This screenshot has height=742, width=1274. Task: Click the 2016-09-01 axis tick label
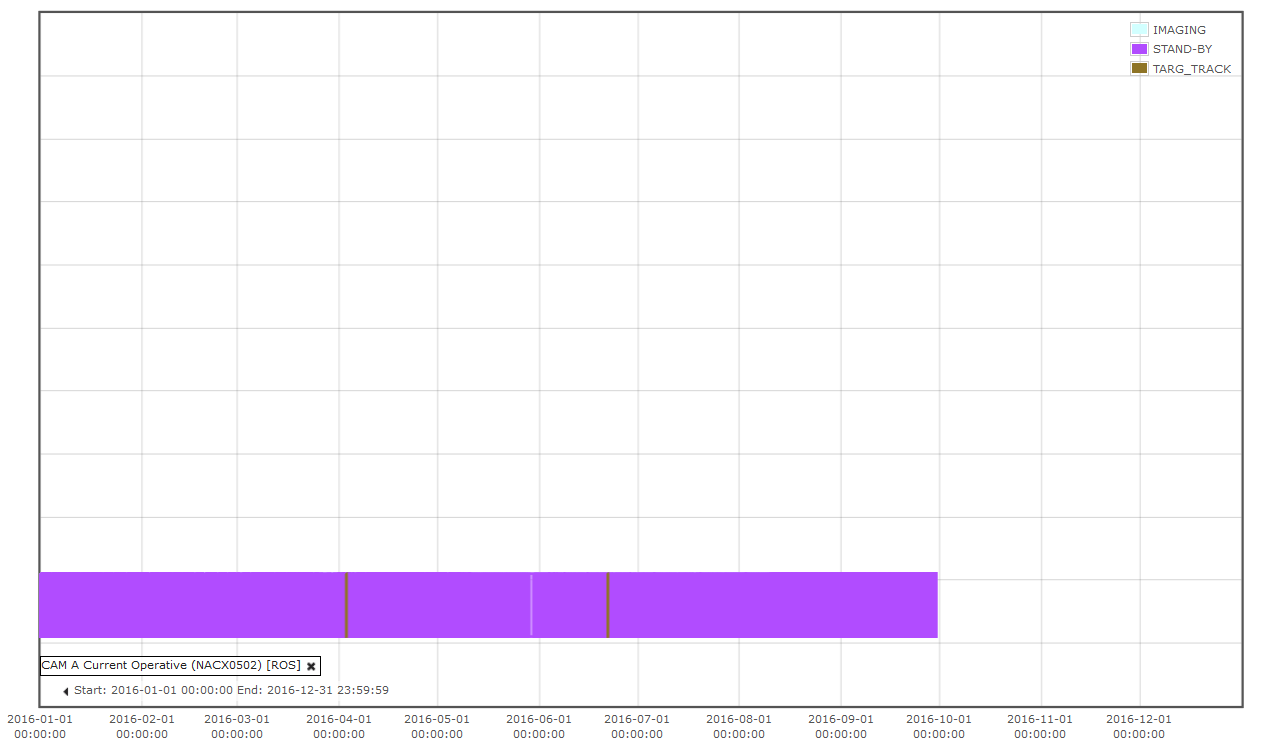pos(841,726)
